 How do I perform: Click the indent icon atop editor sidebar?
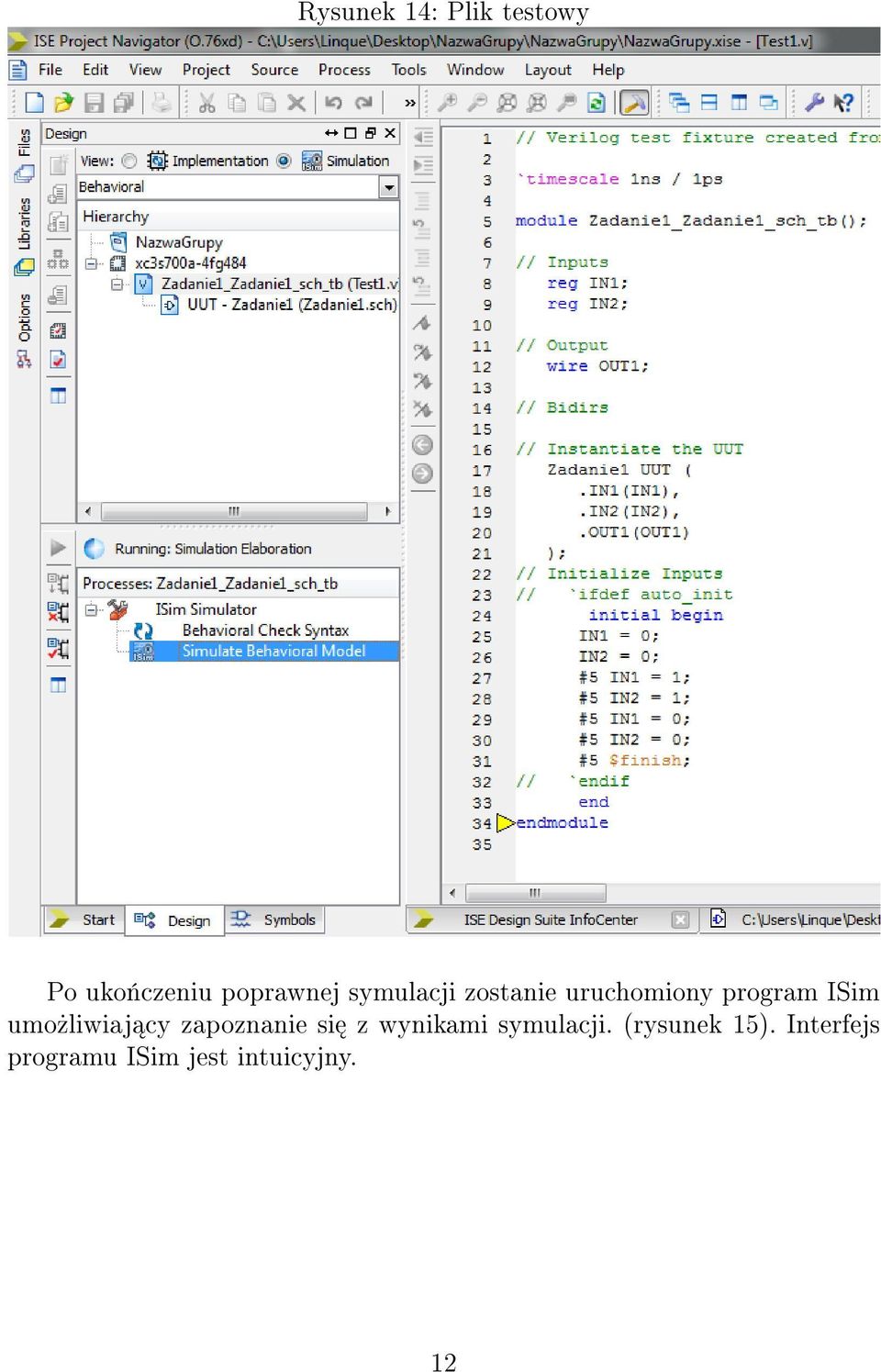pos(423,138)
